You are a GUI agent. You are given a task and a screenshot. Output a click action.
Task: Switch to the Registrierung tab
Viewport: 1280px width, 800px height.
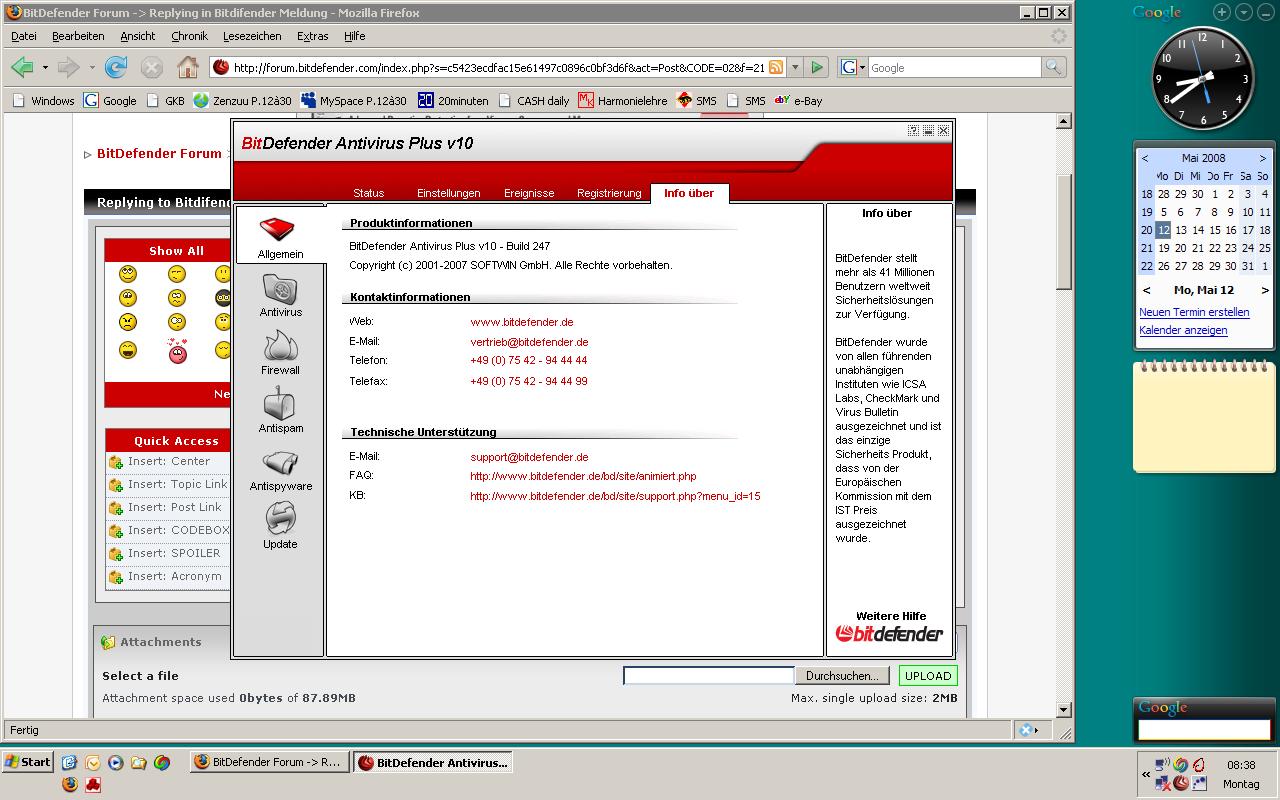pyautogui.click(x=609, y=193)
